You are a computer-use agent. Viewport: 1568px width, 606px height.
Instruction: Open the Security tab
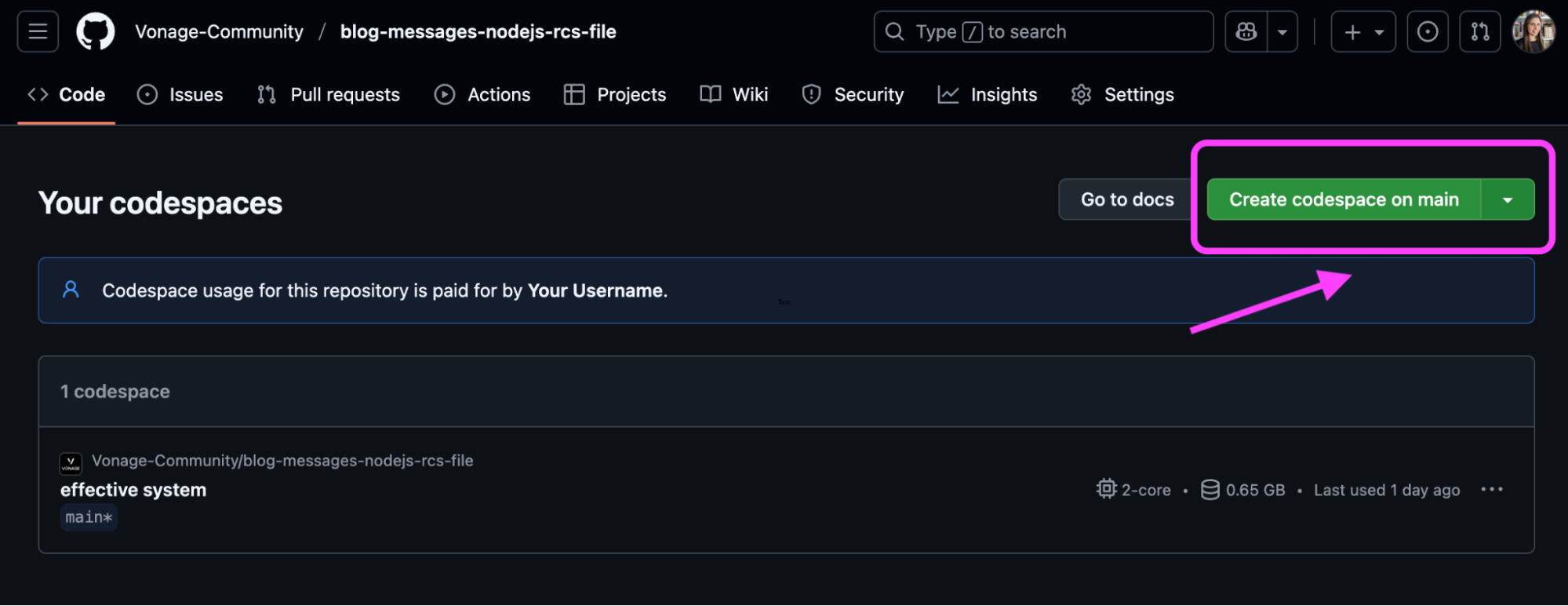(x=853, y=94)
